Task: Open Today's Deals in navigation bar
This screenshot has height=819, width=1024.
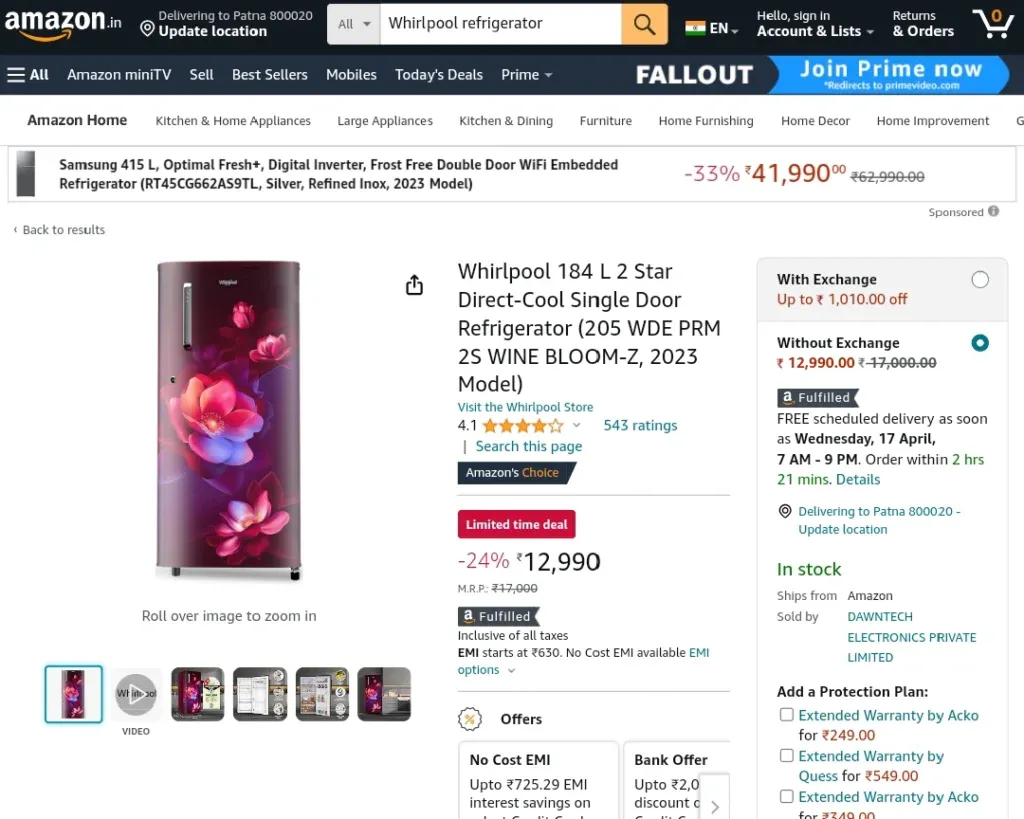Action: click(x=439, y=74)
